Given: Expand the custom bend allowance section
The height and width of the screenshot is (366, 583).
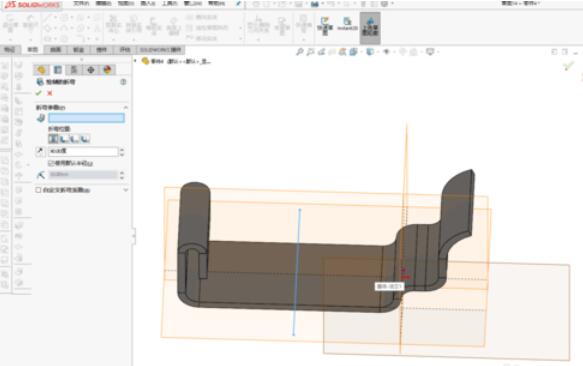Looking at the screenshot, I should coord(126,190).
